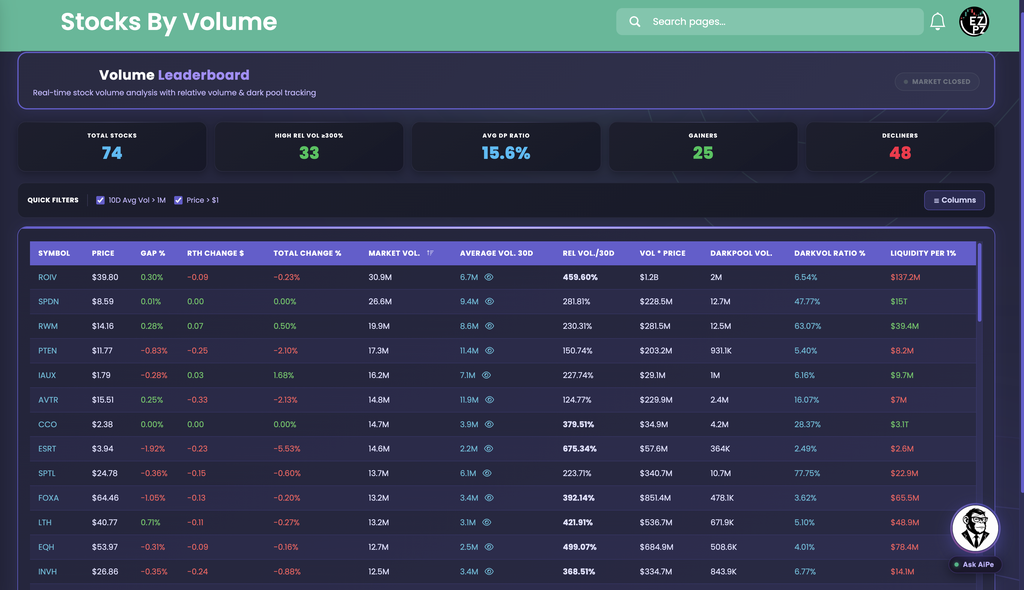Open the FOXA symbol link

pos(48,498)
